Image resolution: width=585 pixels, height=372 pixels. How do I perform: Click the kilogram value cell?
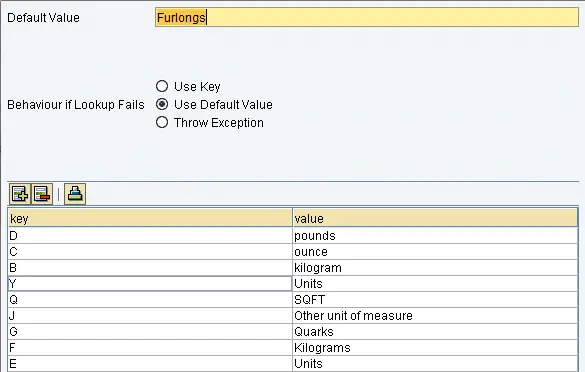(435, 268)
